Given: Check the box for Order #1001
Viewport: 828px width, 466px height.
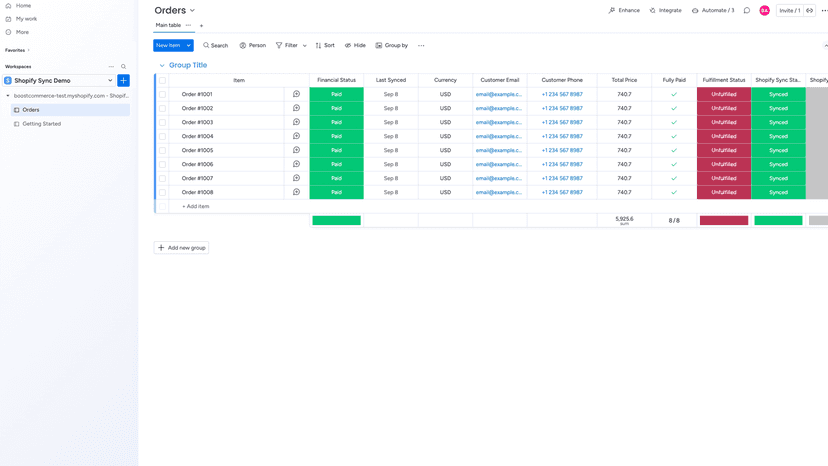Looking at the screenshot, I should 163,95.
